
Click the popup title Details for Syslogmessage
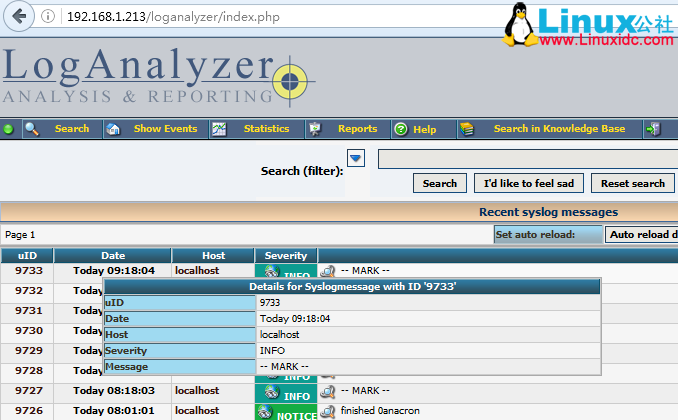tap(352, 286)
